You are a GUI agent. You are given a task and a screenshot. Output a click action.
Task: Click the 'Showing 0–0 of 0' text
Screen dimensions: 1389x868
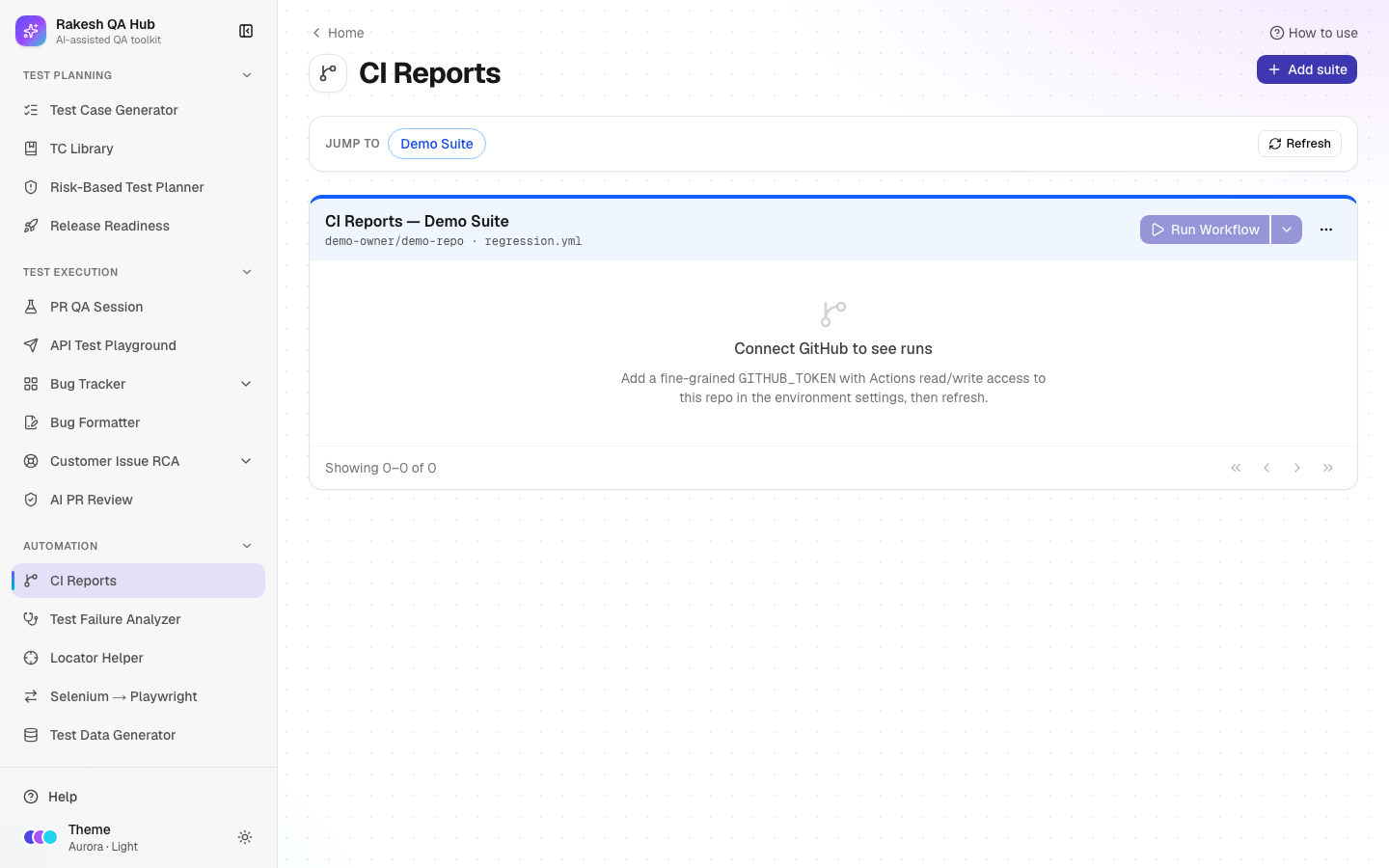click(381, 468)
